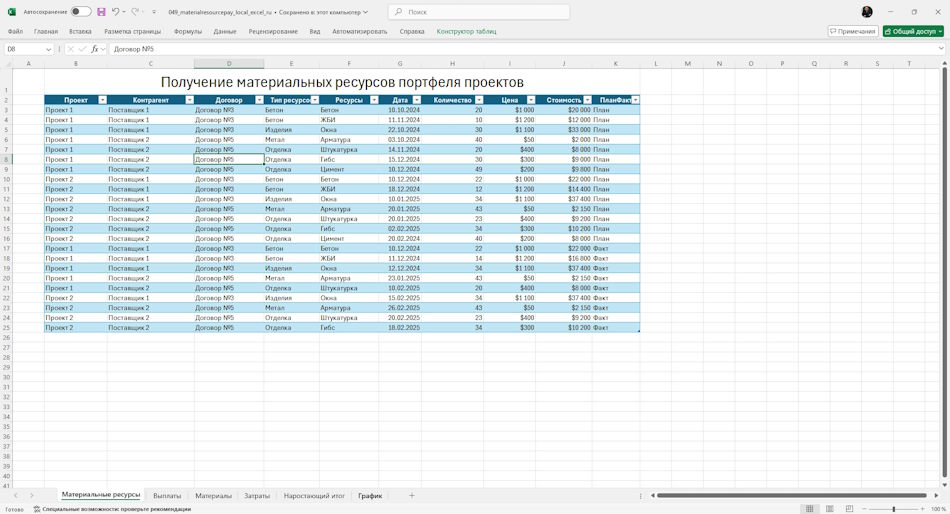Undo the last action
950x514 pixels.
[115, 12]
